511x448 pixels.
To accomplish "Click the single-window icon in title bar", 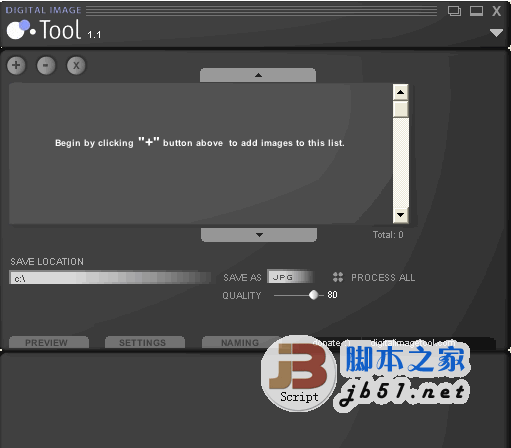I will (476, 11).
